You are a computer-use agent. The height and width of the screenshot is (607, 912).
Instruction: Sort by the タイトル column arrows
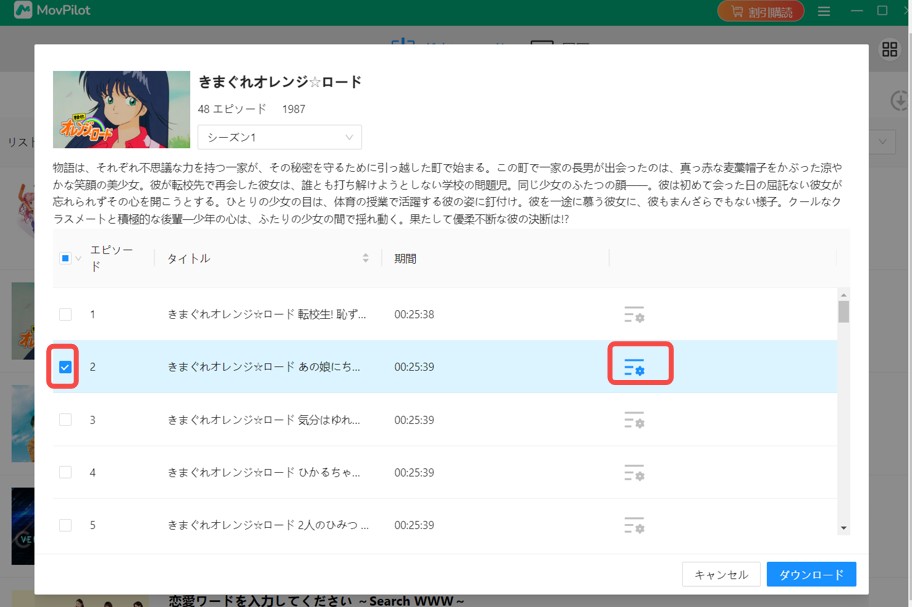[x=365, y=258]
